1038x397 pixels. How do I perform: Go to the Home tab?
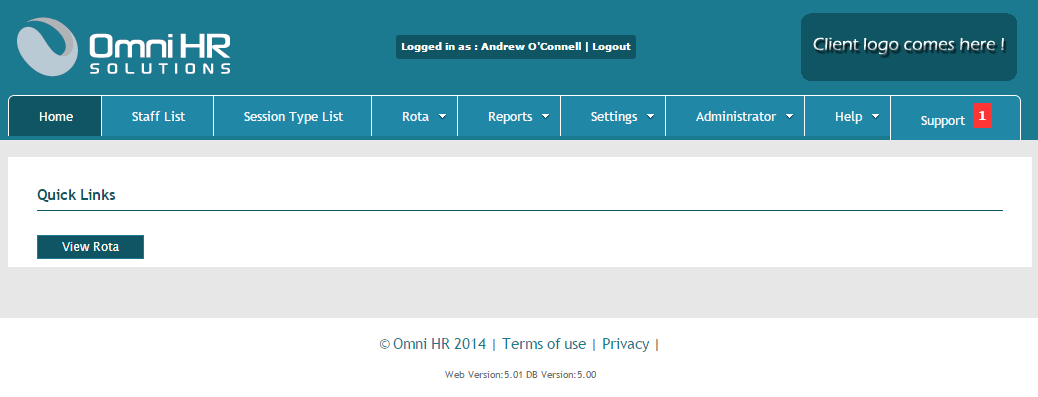pos(56,116)
